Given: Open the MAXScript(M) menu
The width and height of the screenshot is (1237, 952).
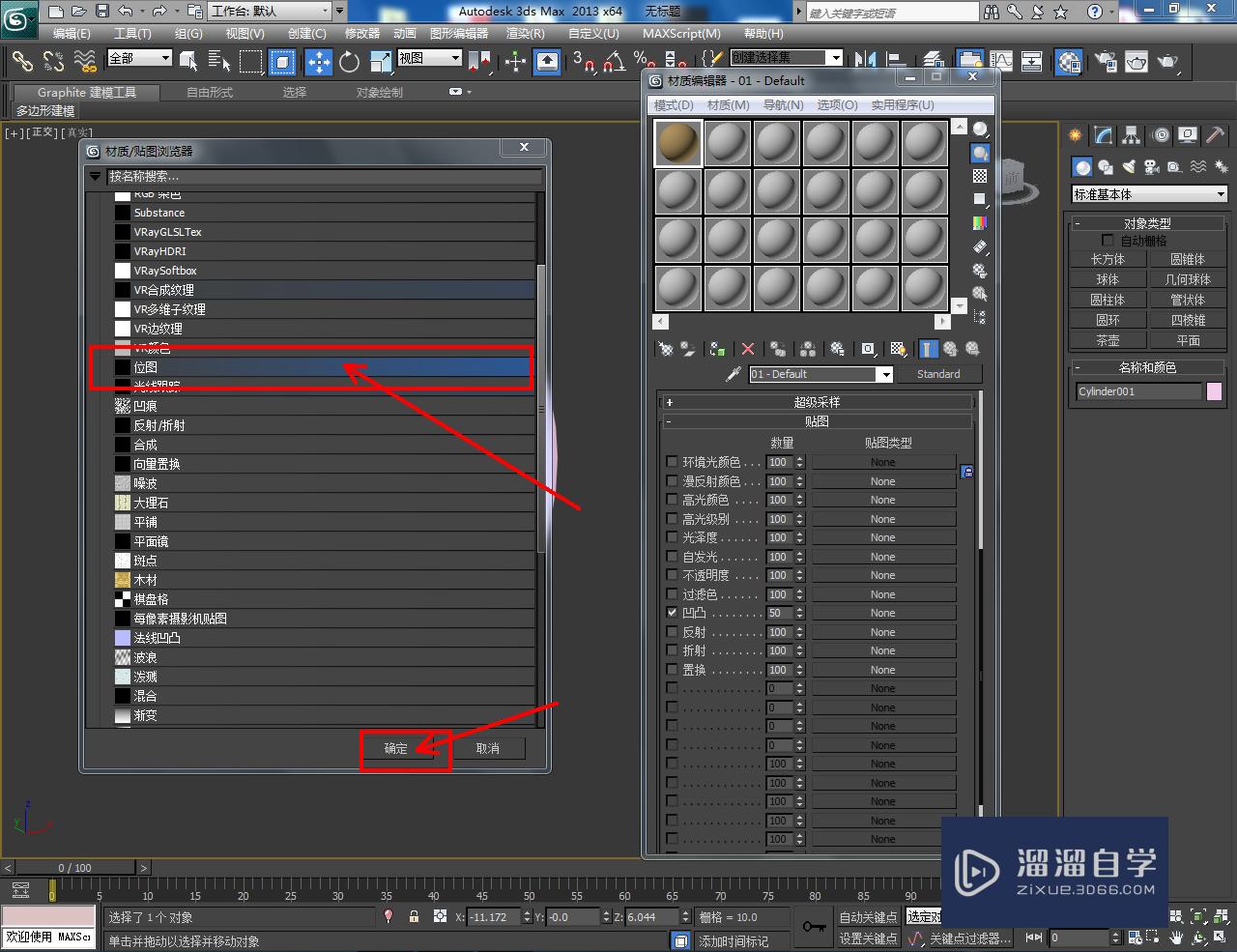Looking at the screenshot, I should [681, 33].
